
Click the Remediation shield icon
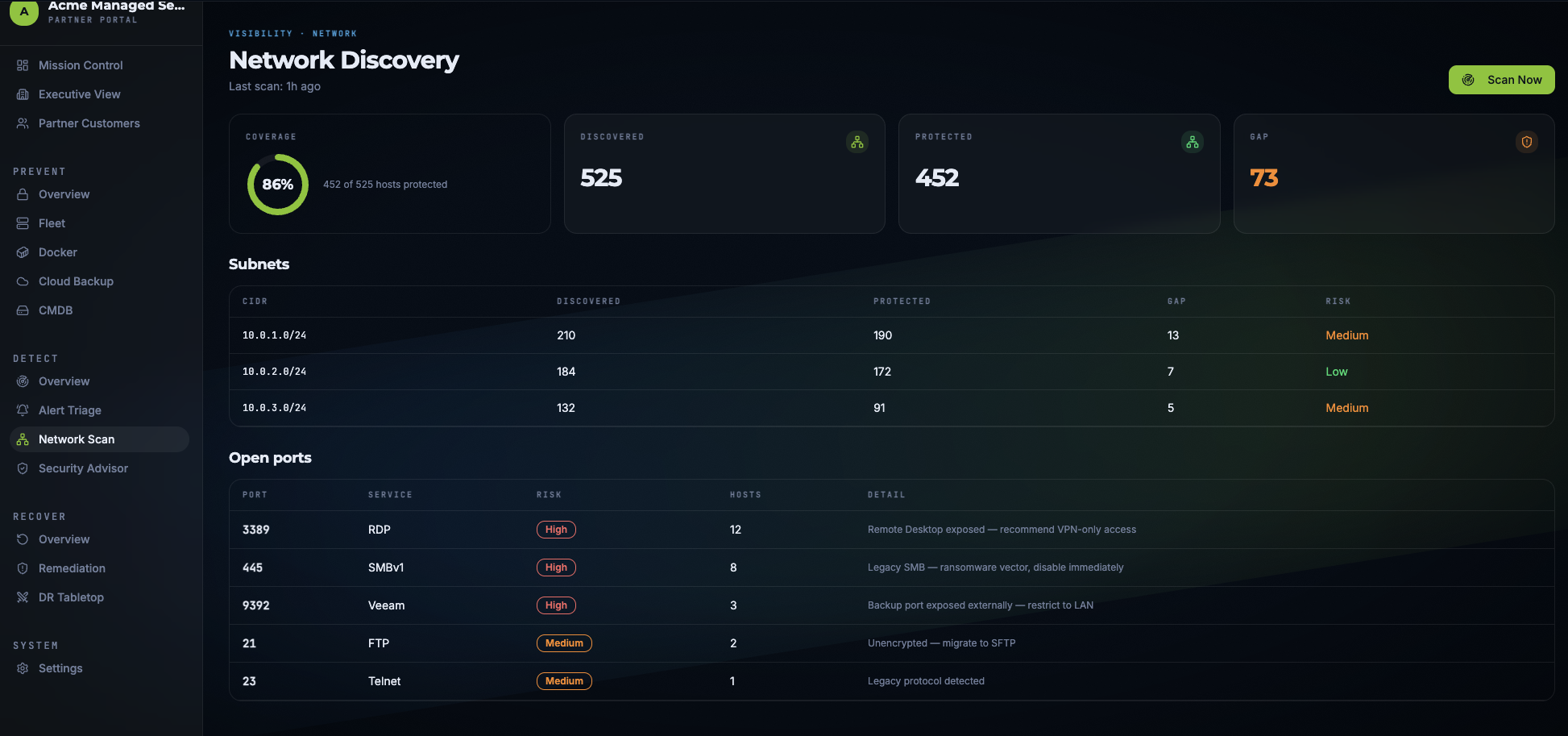pyautogui.click(x=23, y=568)
